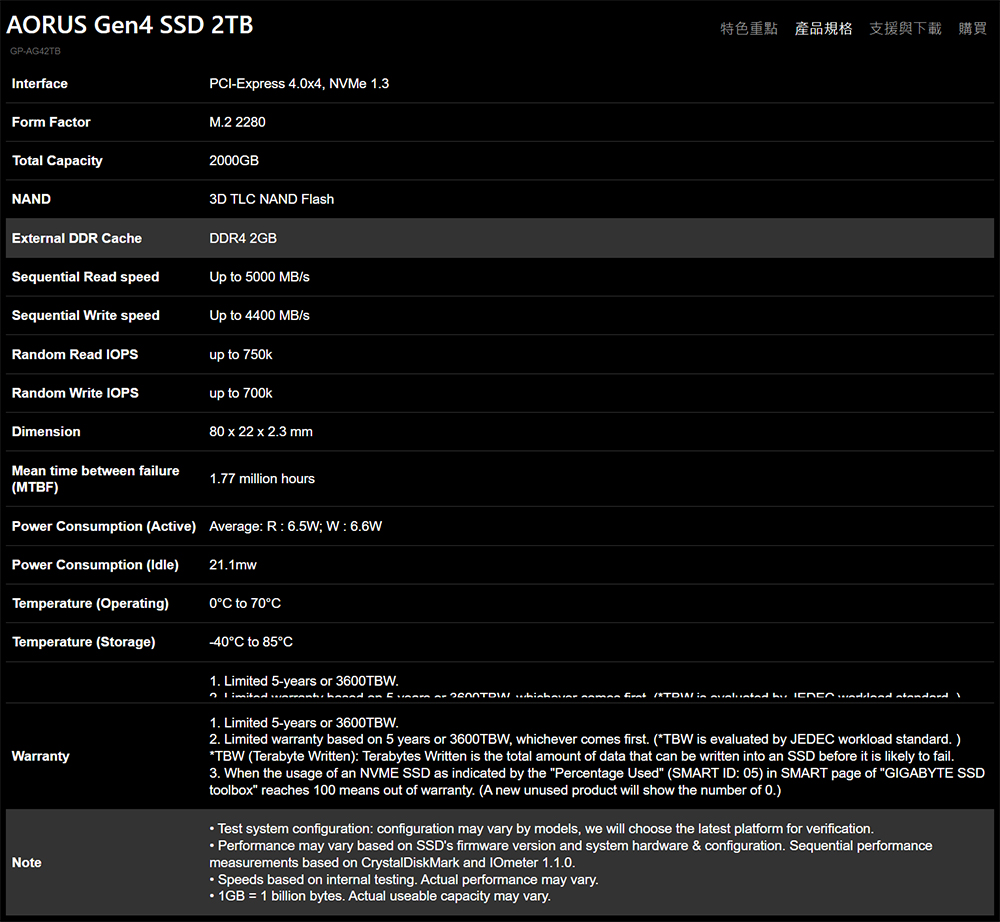Click the Total Capacity label
Screen dimensions: 1000x922
pyautogui.click(x=57, y=161)
